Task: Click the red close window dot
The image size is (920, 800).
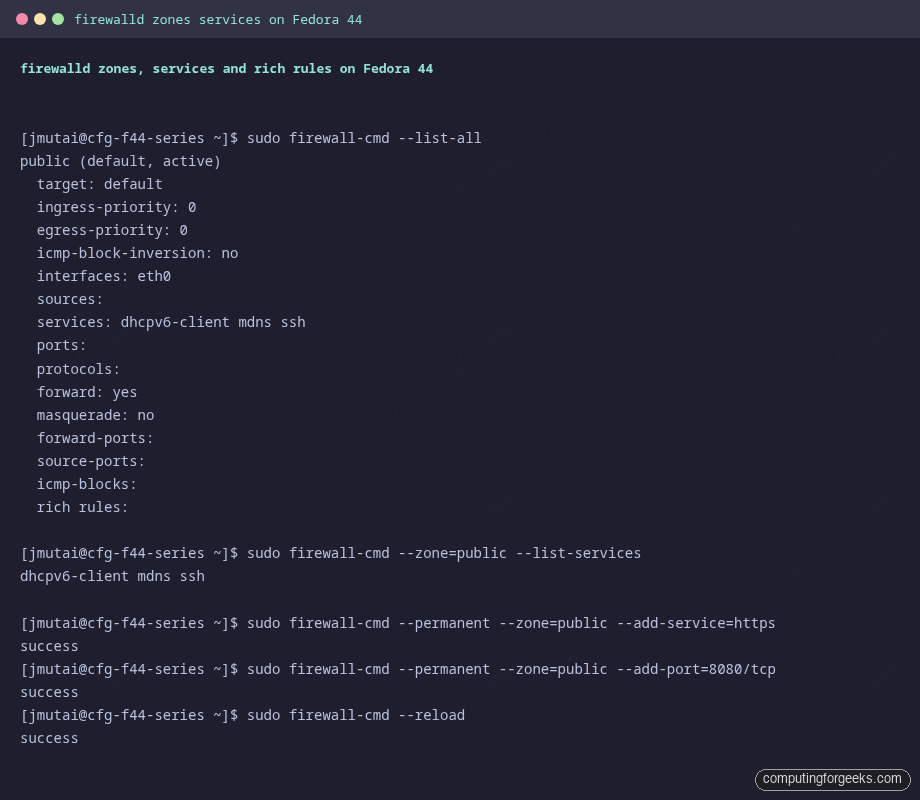Action: point(22,19)
